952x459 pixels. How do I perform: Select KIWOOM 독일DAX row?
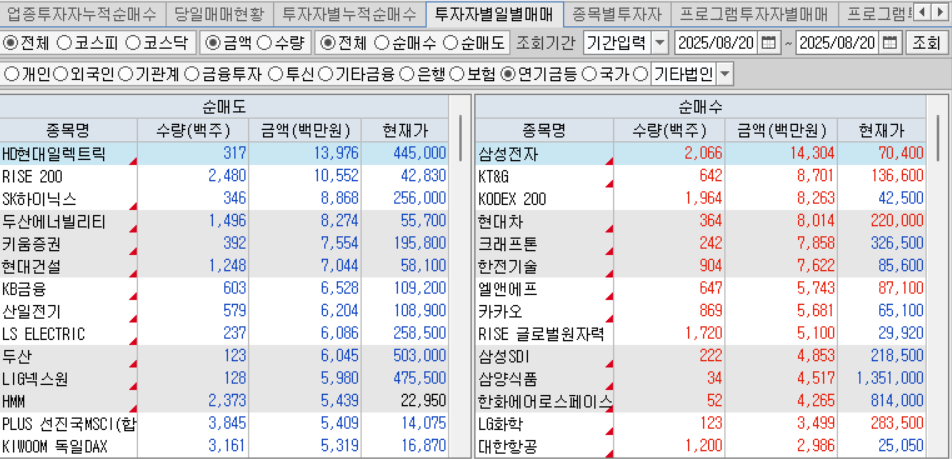click(224, 446)
